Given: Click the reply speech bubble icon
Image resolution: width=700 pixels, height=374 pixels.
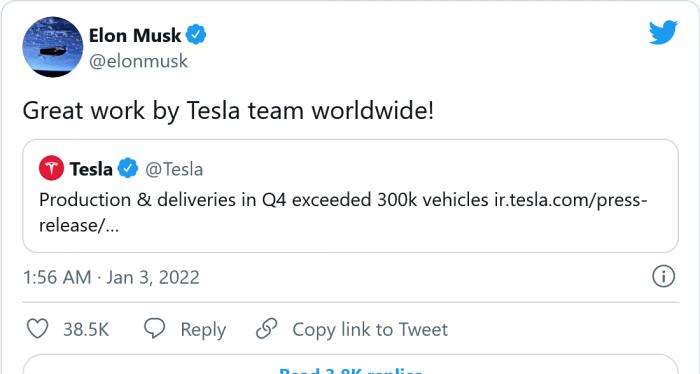Looking at the screenshot, I should [154, 329].
